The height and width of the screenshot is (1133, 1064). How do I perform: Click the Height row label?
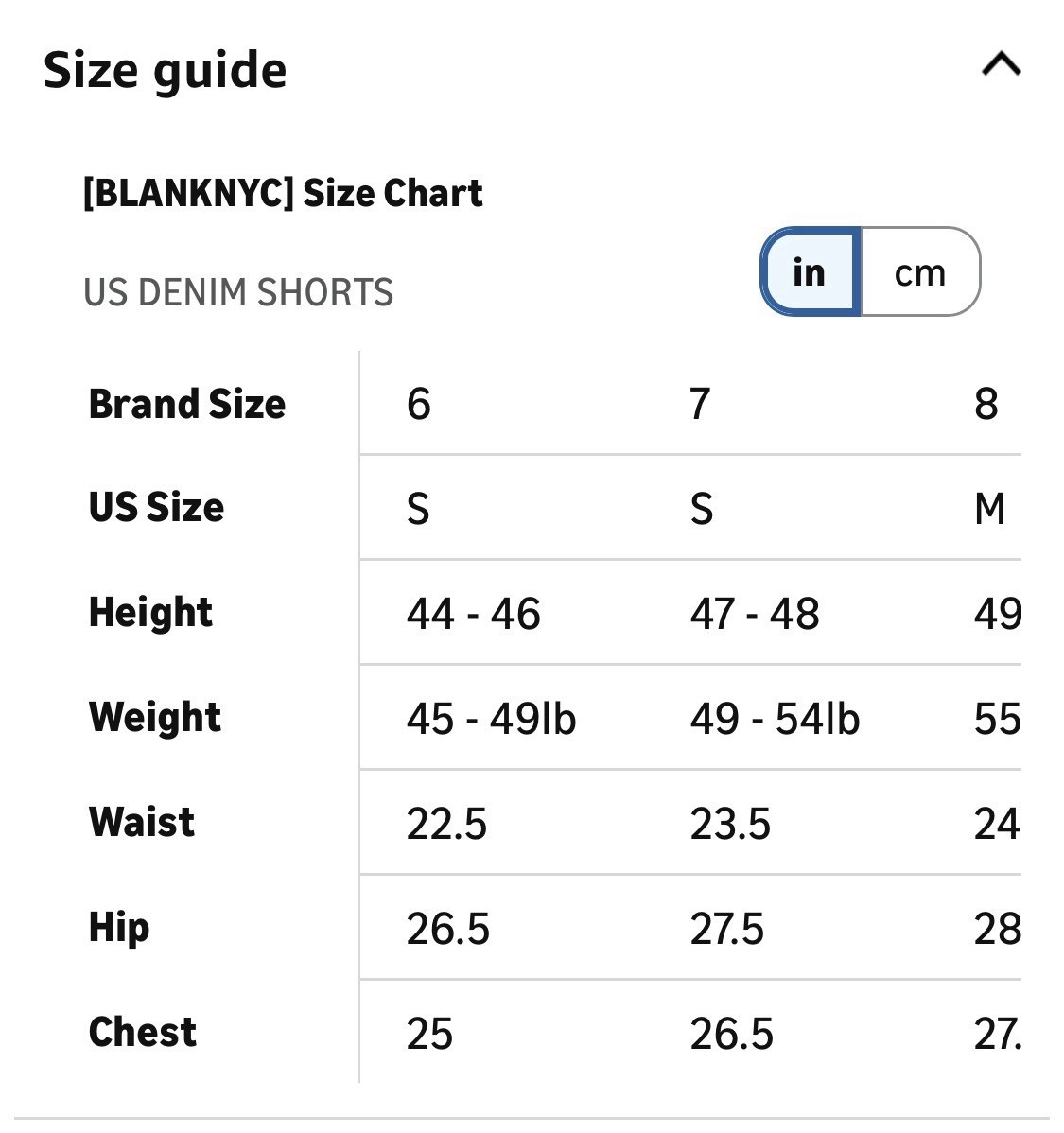tap(150, 613)
